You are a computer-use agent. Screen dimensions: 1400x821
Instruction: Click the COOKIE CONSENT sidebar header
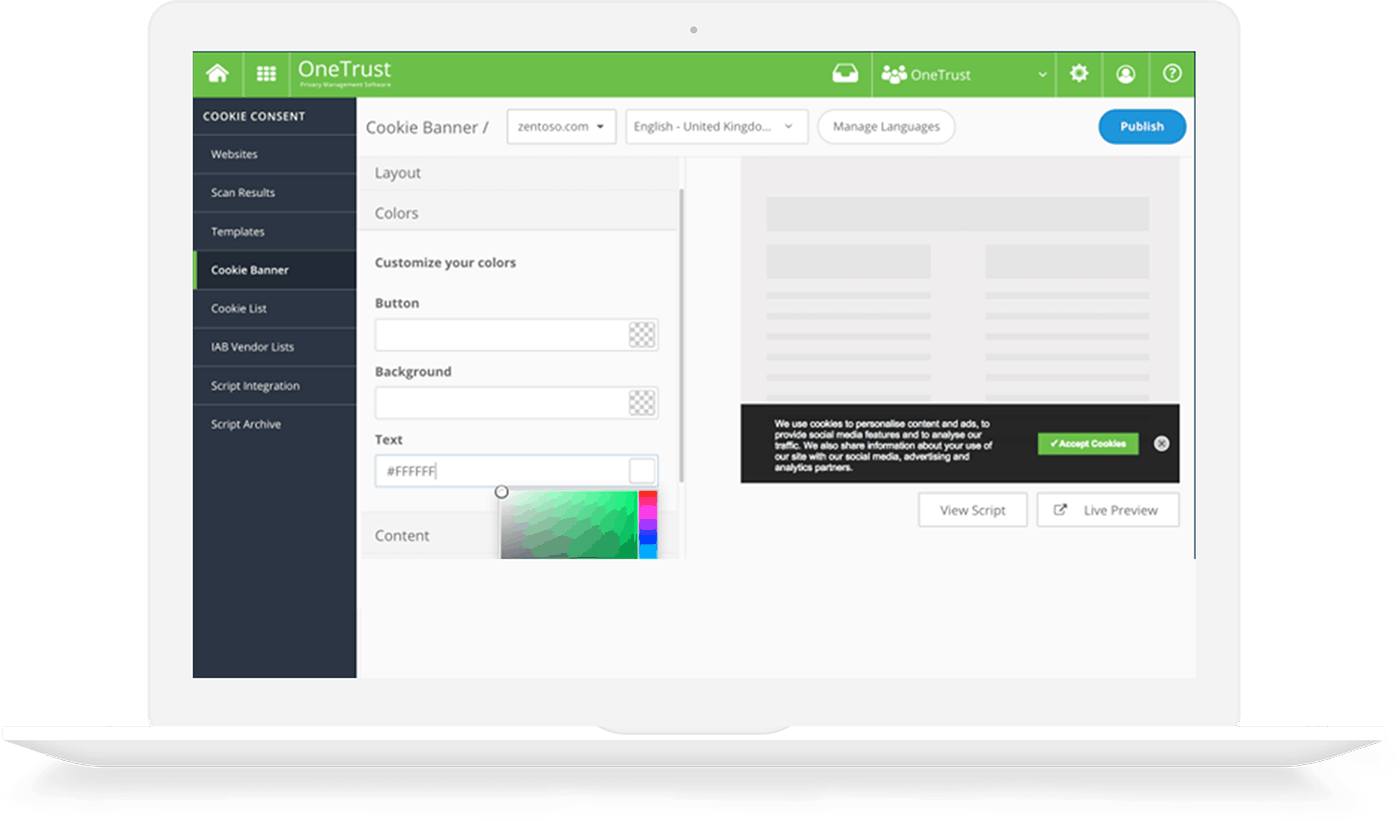pos(254,116)
